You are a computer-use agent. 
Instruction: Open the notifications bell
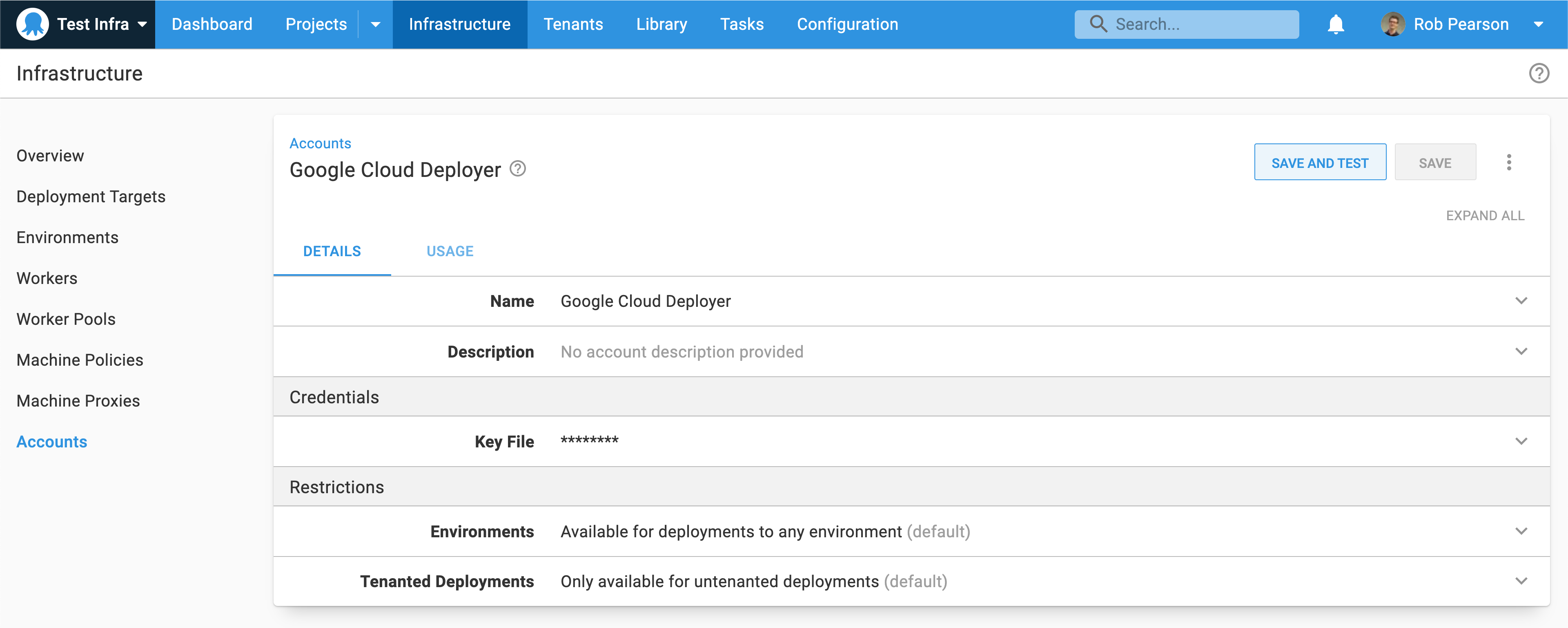pyautogui.click(x=1336, y=25)
